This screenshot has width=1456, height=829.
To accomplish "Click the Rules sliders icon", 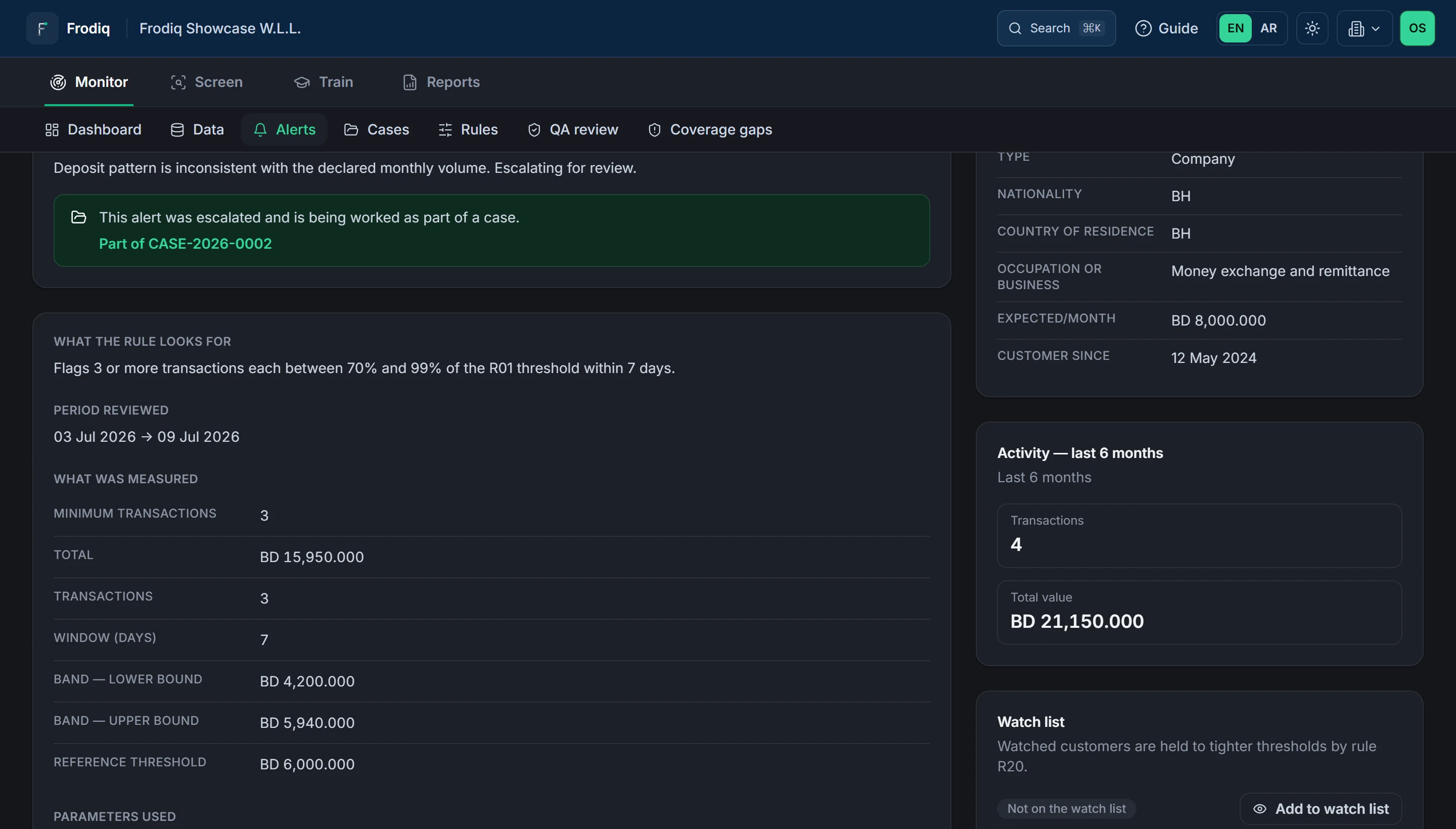I will click(x=445, y=130).
